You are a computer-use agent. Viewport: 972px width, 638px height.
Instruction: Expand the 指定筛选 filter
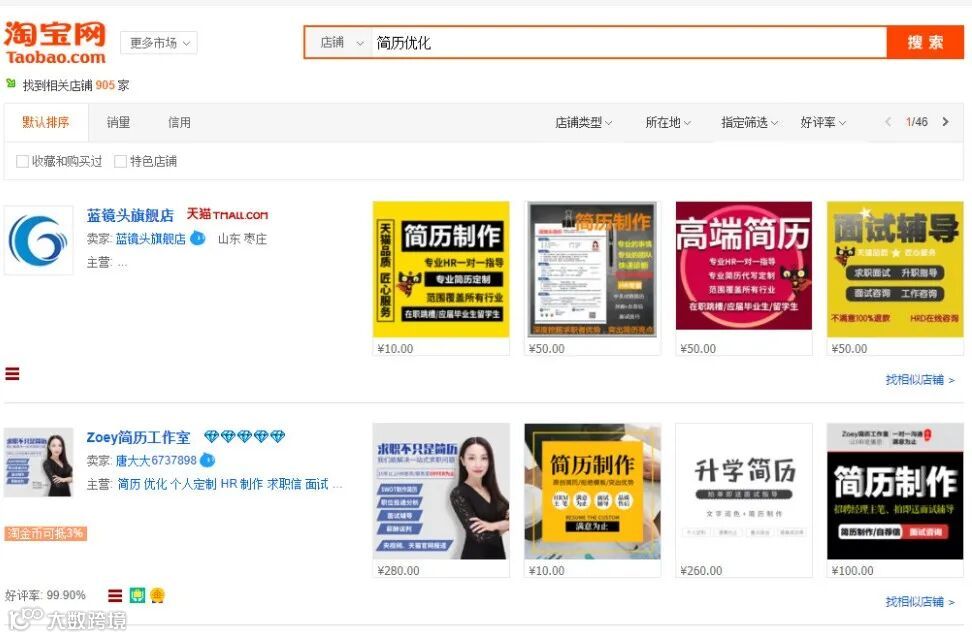(x=749, y=123)
